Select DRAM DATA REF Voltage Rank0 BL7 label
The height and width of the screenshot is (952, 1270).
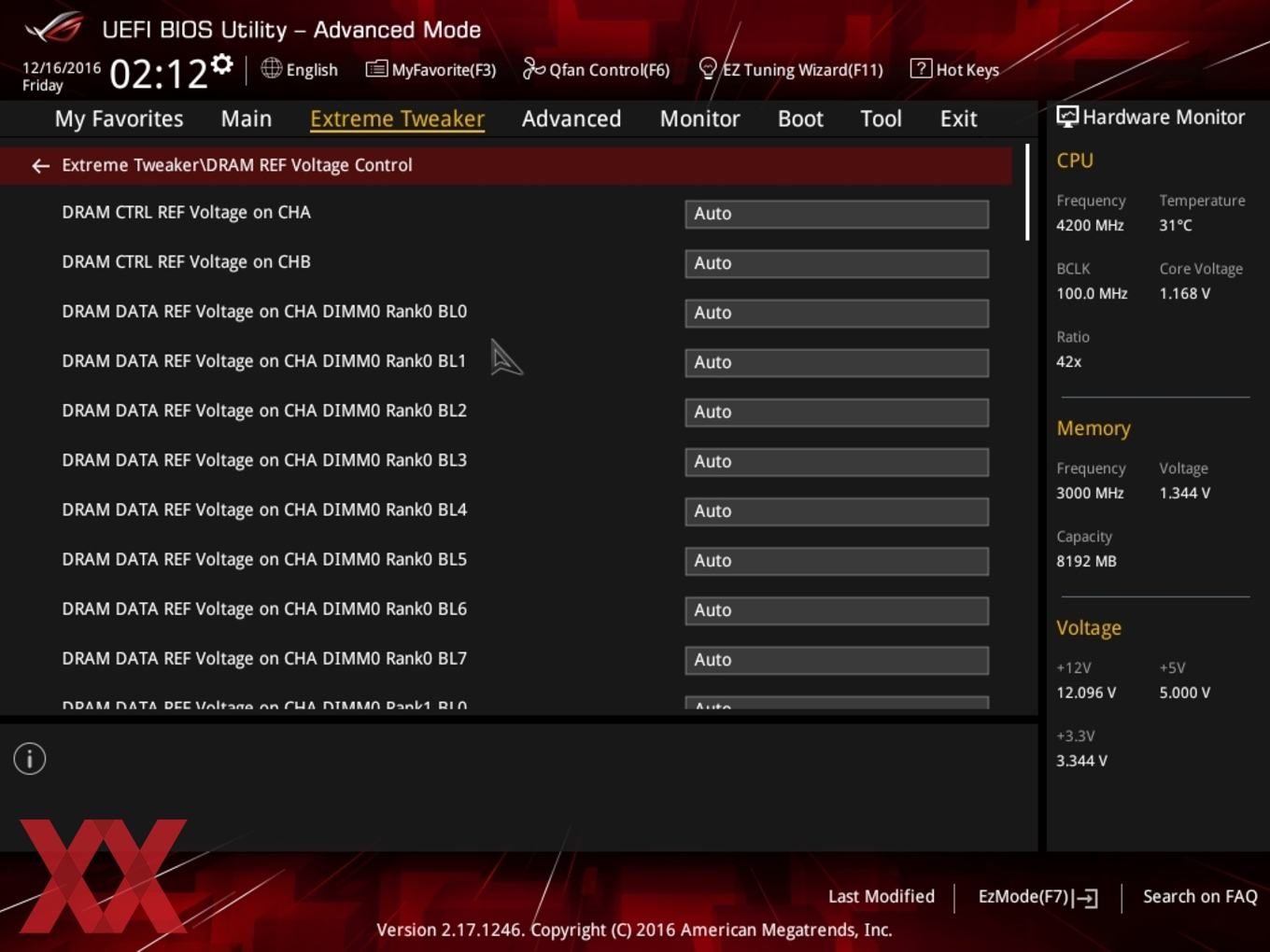tap(264, 658)
